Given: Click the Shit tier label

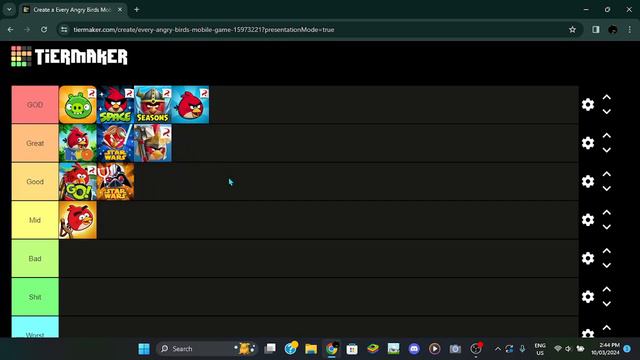Looking at the screenshot, I should pyautogui.click(x=35, y=296).
